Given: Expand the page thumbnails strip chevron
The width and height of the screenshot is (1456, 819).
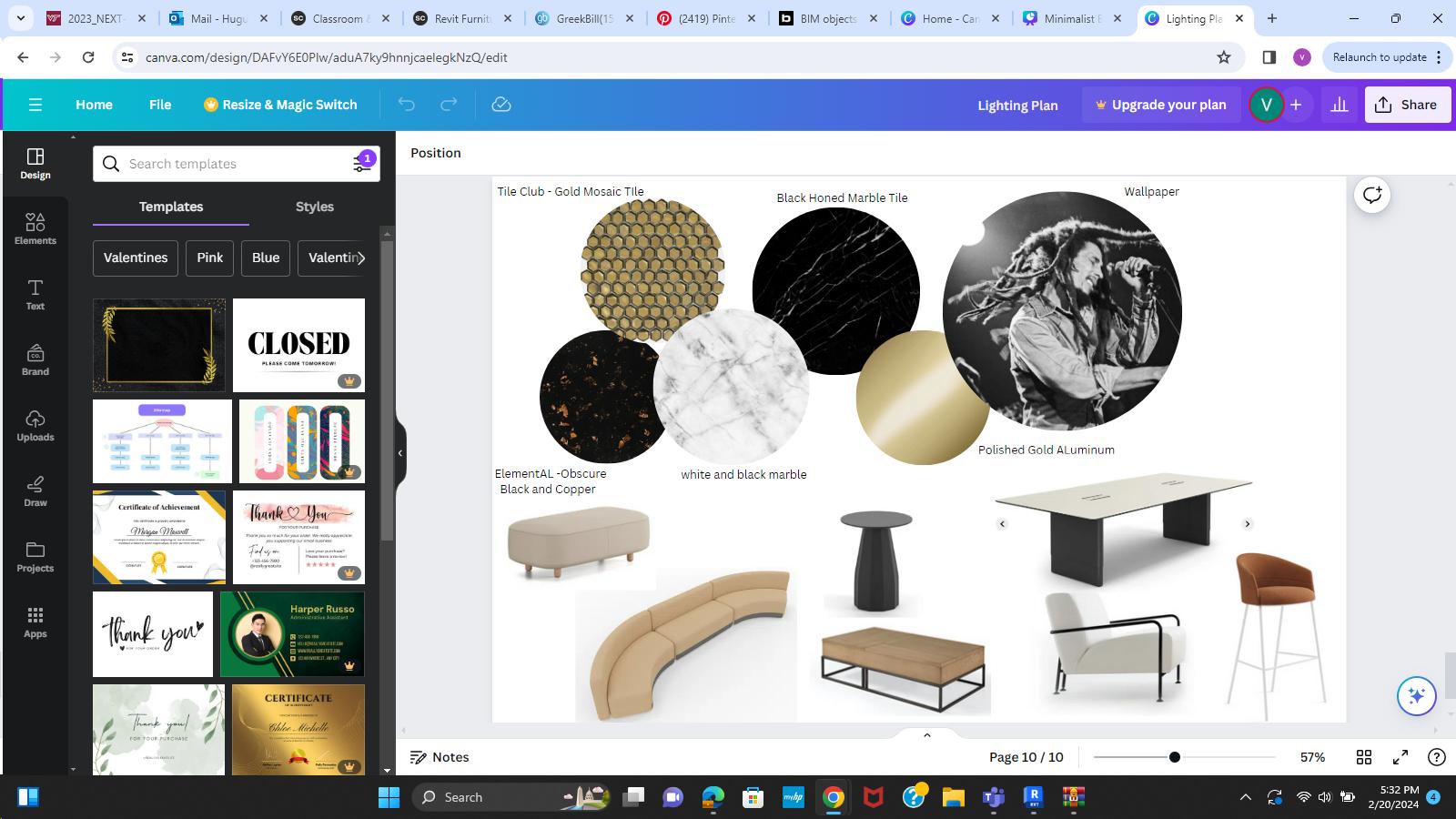Looking at the screenshot, I should click(927, 735).
